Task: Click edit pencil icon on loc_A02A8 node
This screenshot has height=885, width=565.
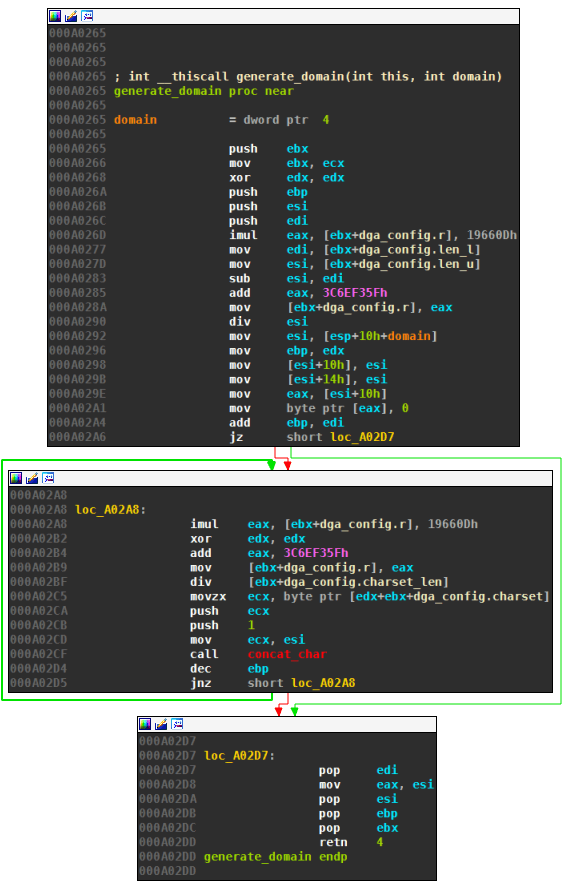Action: point(32,479)
